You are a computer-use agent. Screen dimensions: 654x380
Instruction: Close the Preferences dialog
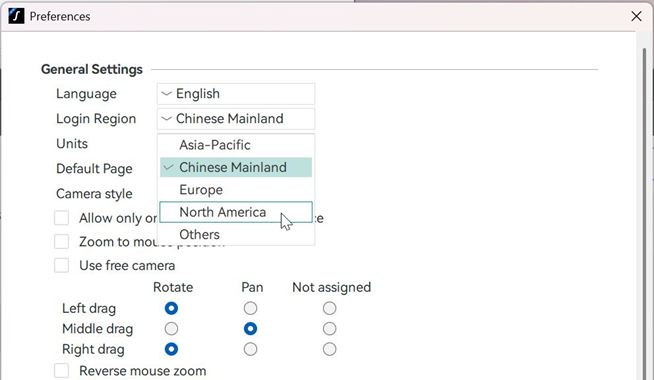(636, 16)
